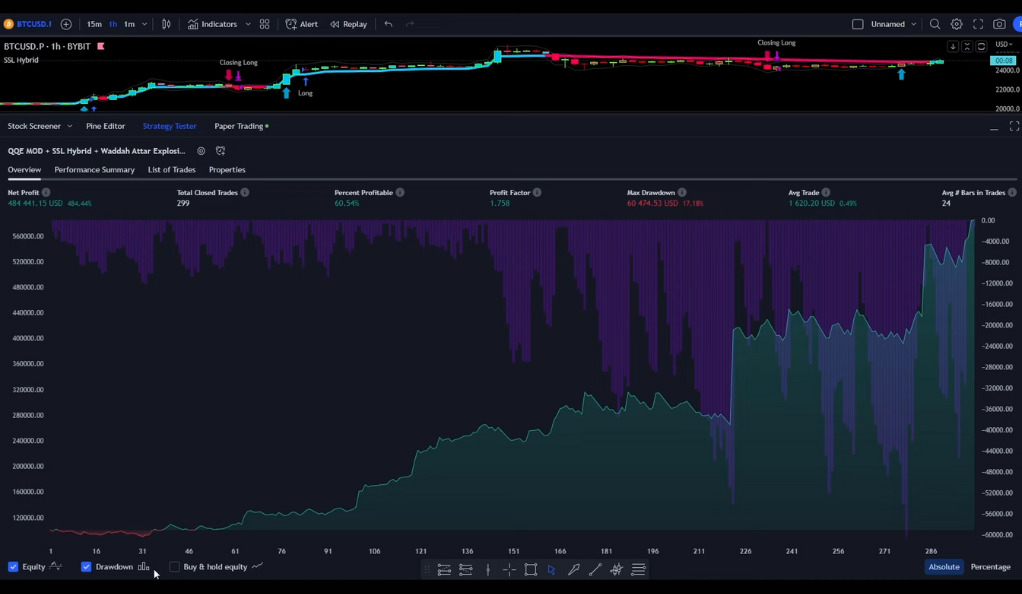Enable Buy & hold equity checkbox

click(174, 567)
